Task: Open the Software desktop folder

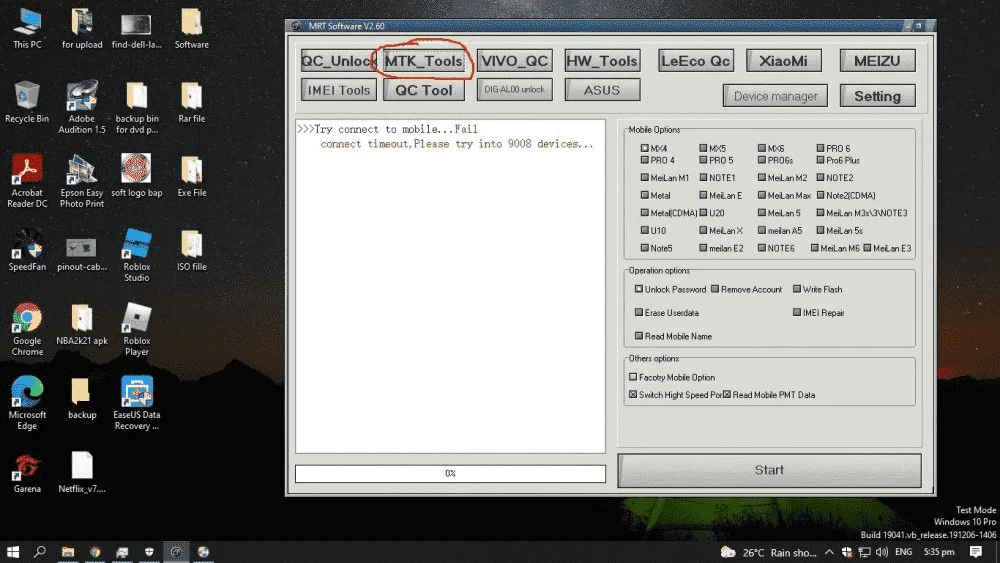Action: (191, 29)
